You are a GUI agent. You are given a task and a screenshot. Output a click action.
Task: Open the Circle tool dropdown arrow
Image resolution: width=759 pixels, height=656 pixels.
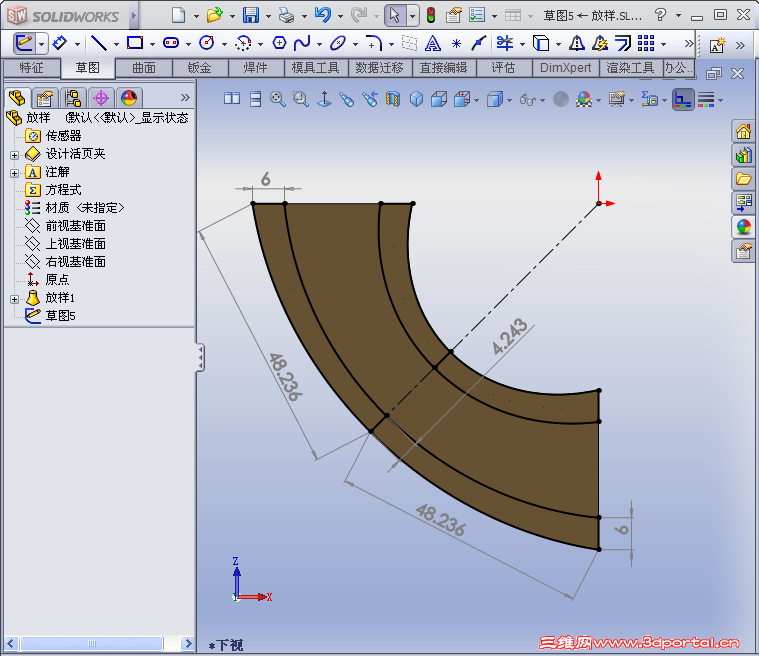pyautogui.click(x=224, y=45)
